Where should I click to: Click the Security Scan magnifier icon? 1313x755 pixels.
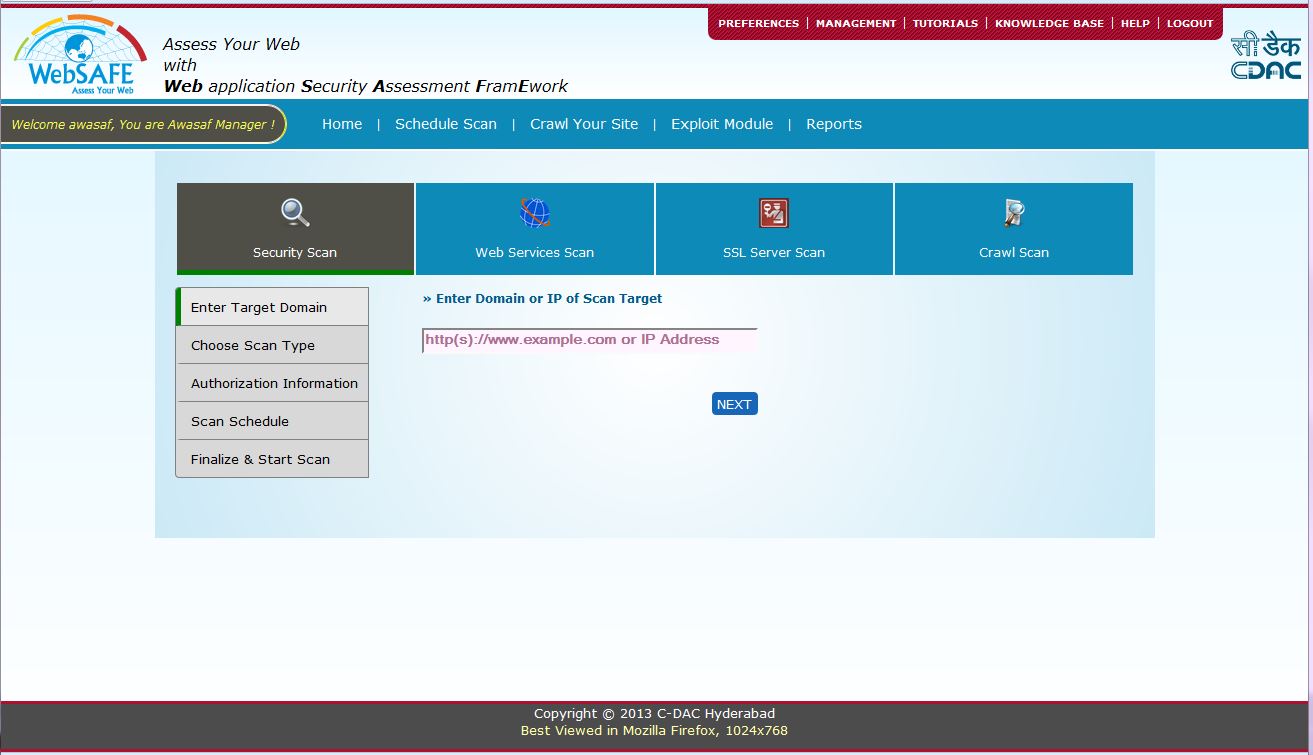295,213
